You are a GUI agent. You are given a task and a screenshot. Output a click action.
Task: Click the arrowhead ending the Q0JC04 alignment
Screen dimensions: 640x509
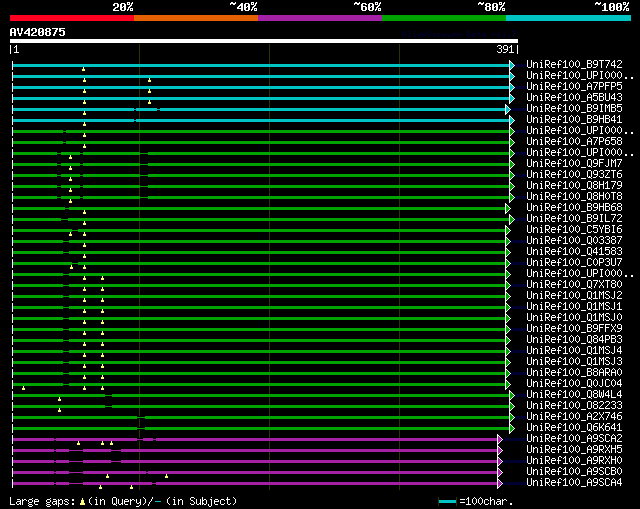(x=508, y=385)
